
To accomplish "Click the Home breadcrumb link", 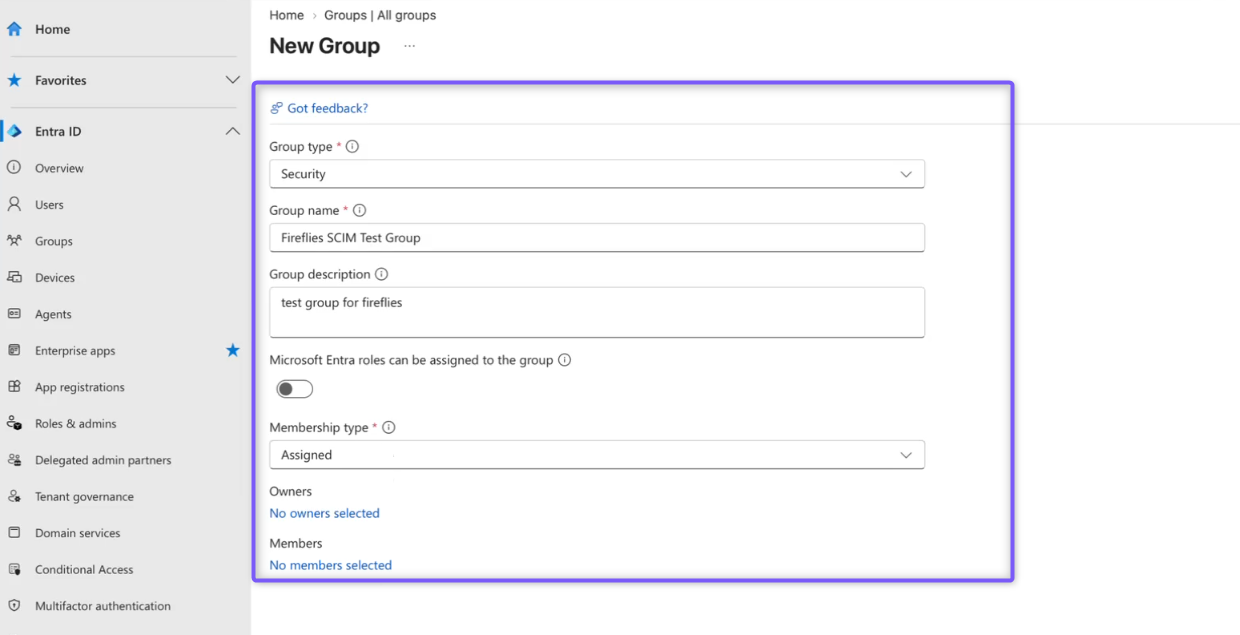I will click(286, 15).
